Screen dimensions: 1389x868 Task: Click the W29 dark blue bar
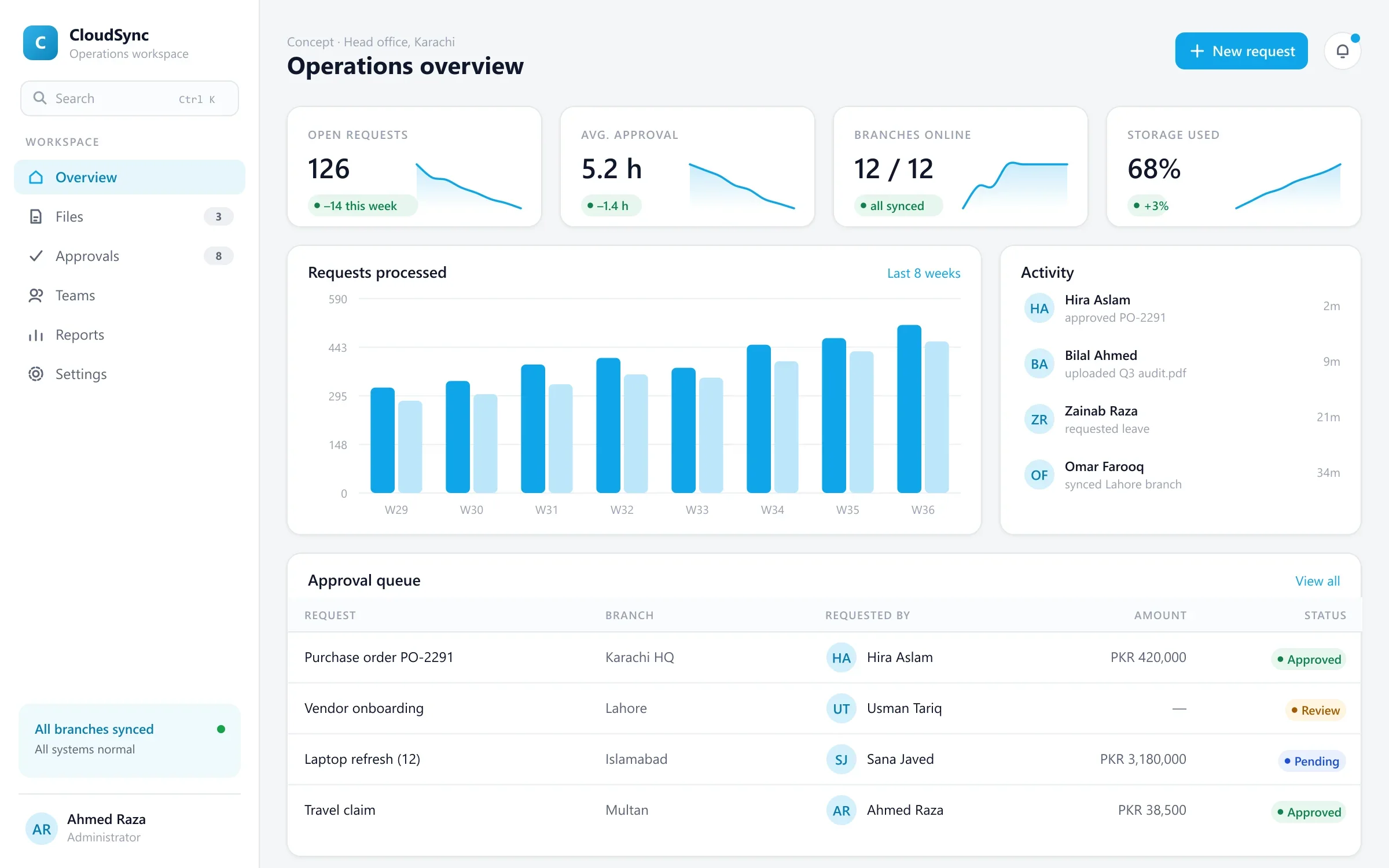[x=382, y=440]
